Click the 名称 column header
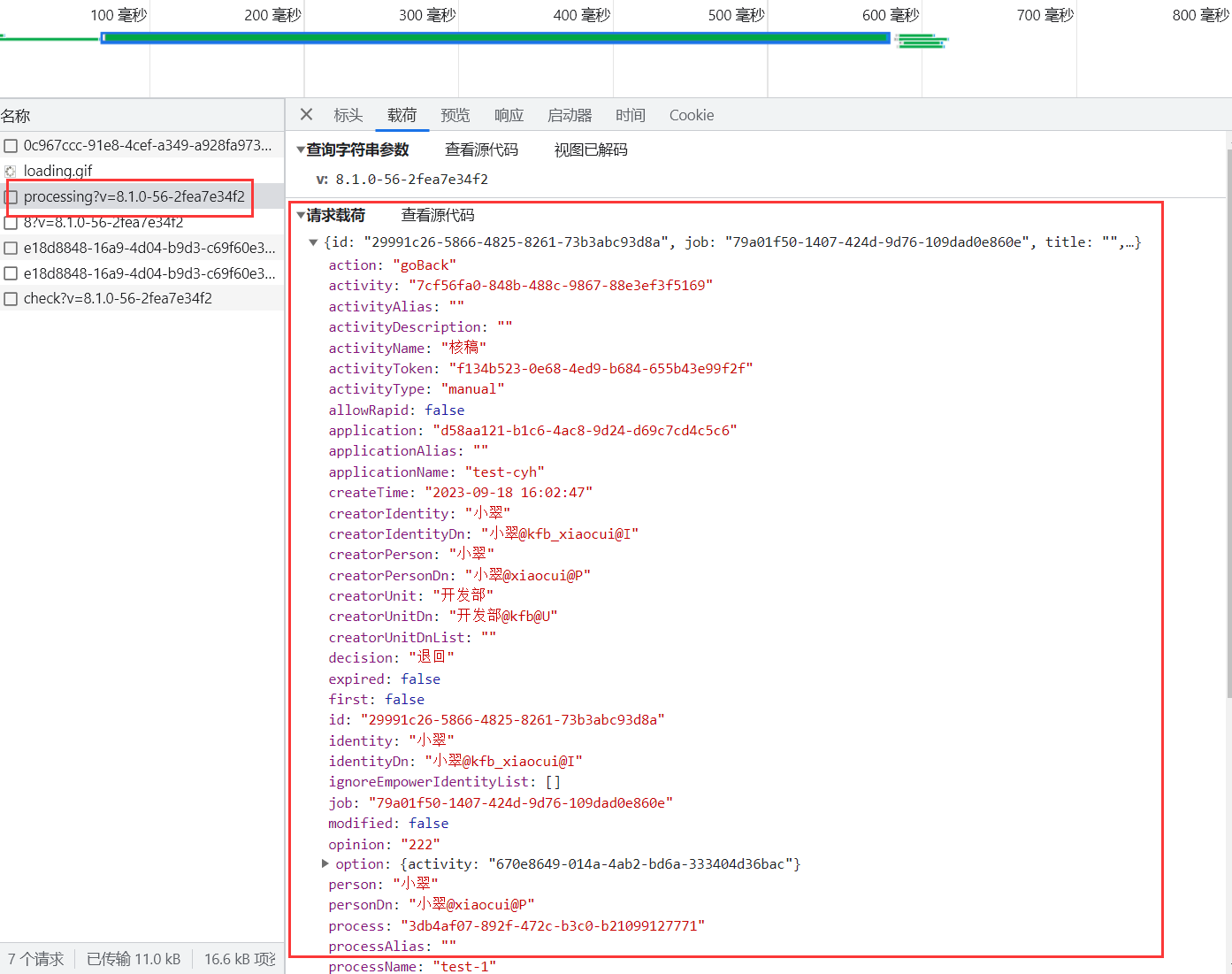Screen dimensions: 1232x974 click(16, 116)
